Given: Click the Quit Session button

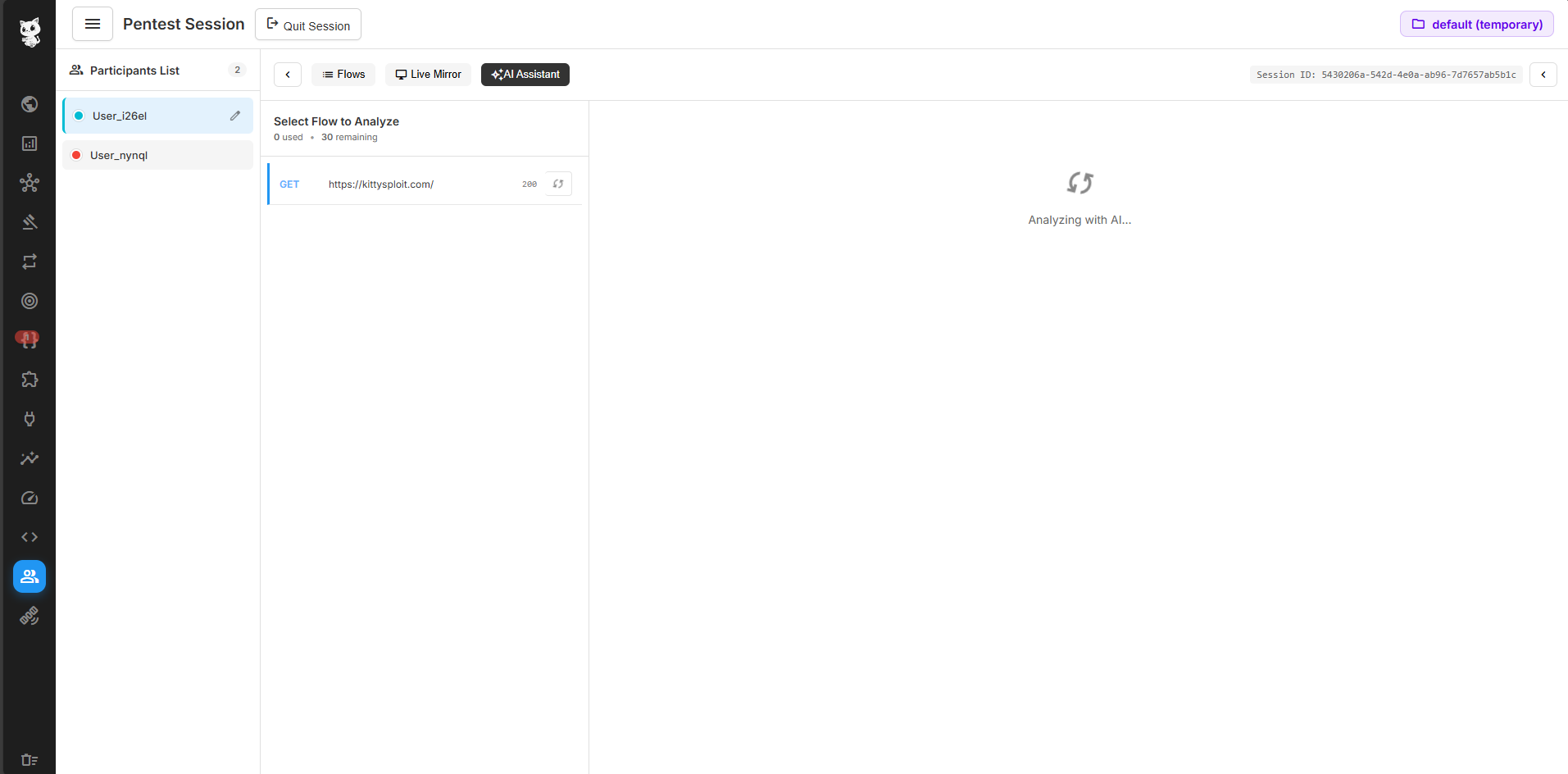Looking at the screenshot, I should point(307,24).
